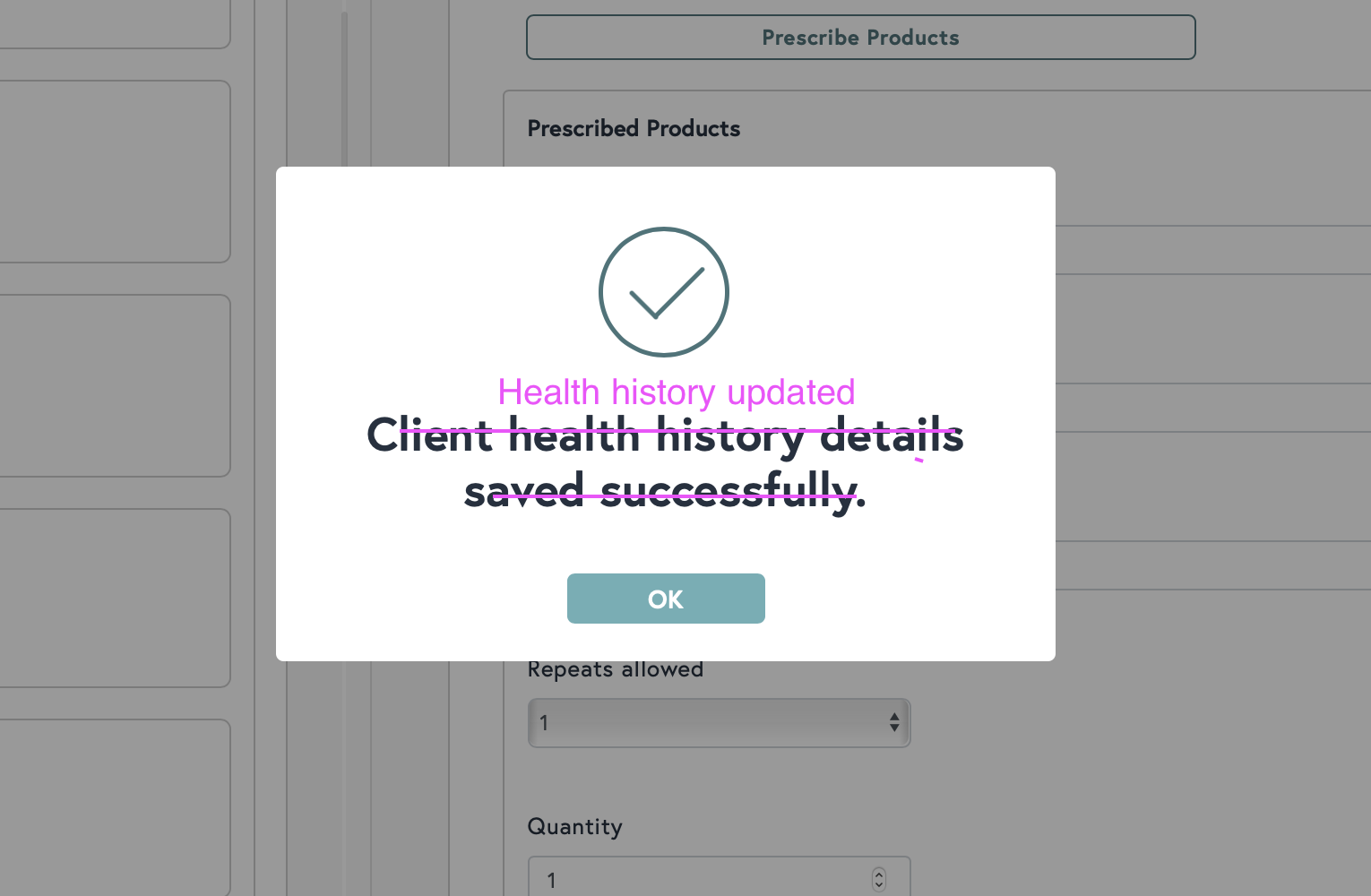Click the Quantity label

[x=574, y=827]
